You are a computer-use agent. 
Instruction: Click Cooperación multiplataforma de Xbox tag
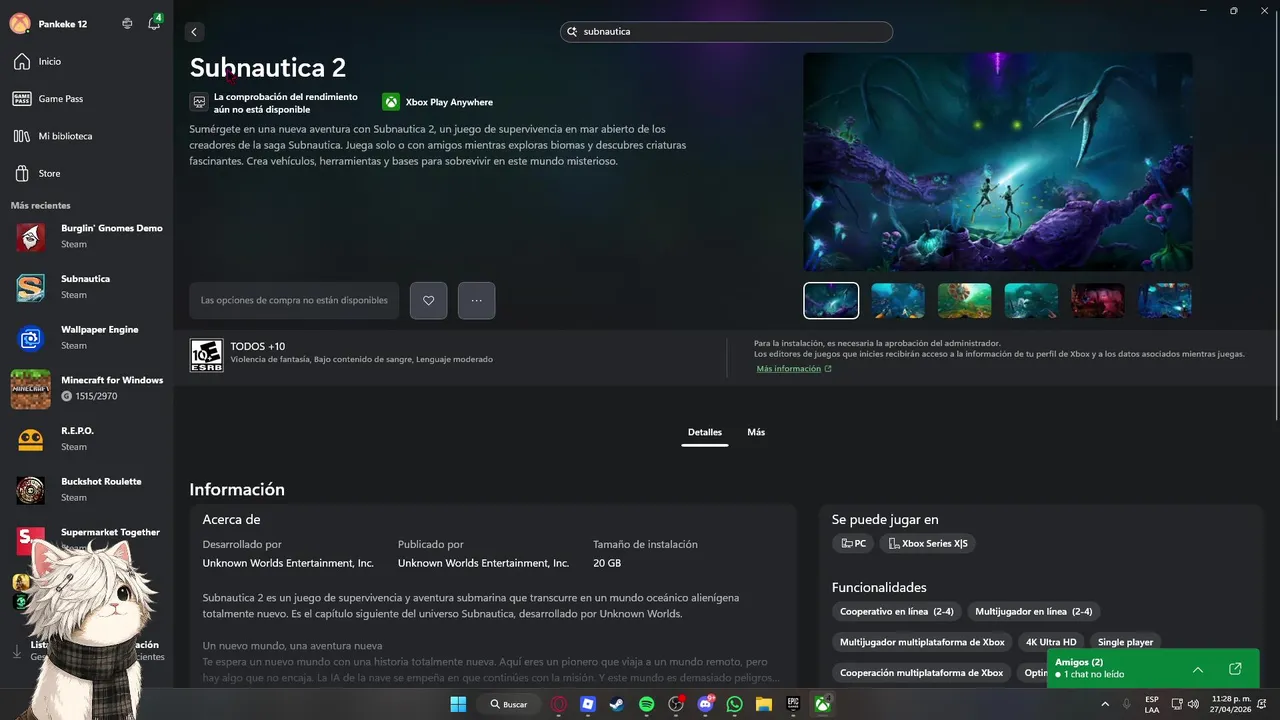pyautogui.click(x=921, y=673)
